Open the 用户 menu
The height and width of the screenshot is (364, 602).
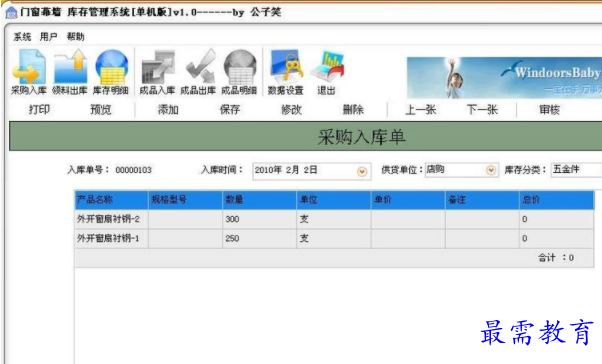48,37
